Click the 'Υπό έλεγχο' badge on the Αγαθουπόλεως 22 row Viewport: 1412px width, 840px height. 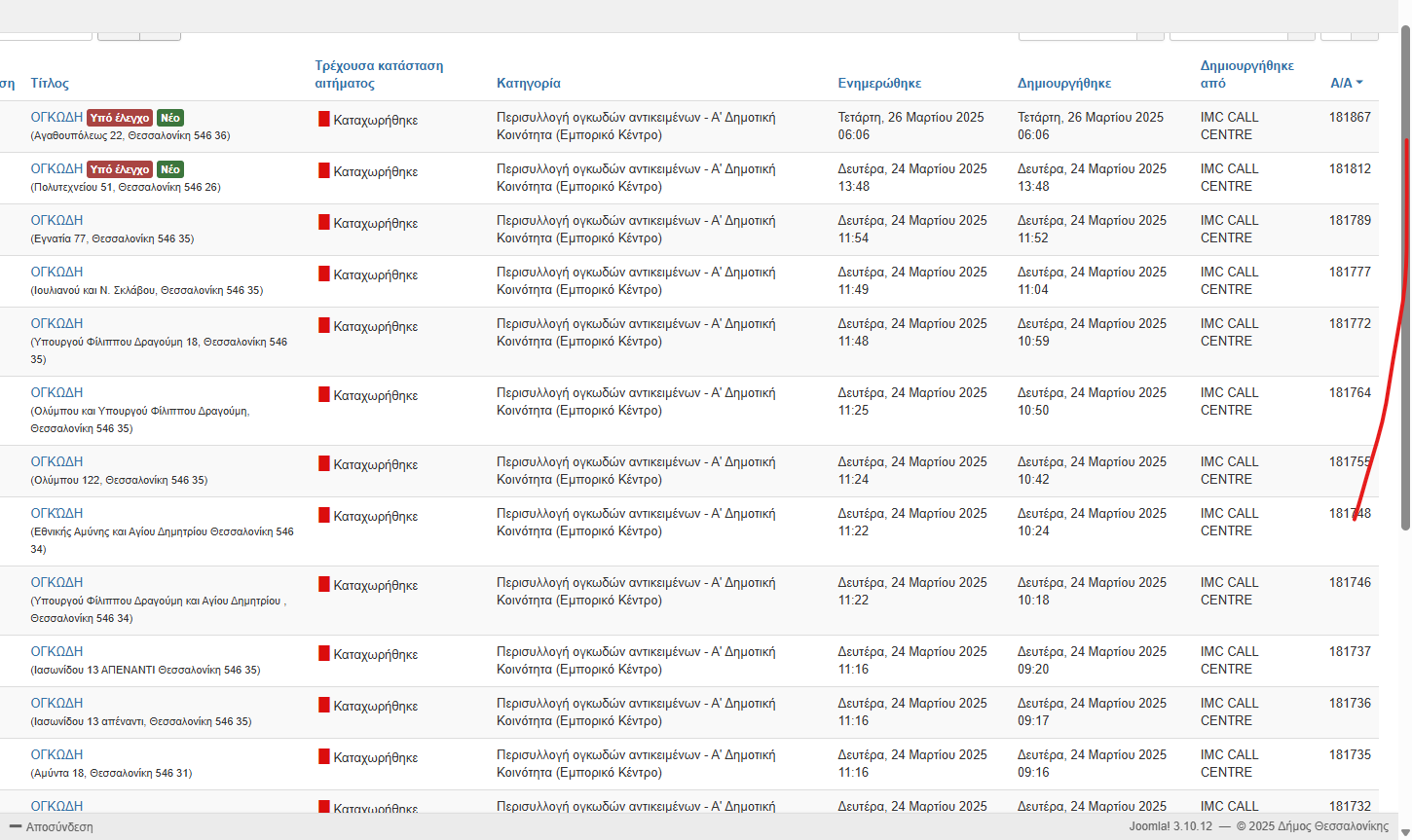pyautogui.click(x=120, y=118)
